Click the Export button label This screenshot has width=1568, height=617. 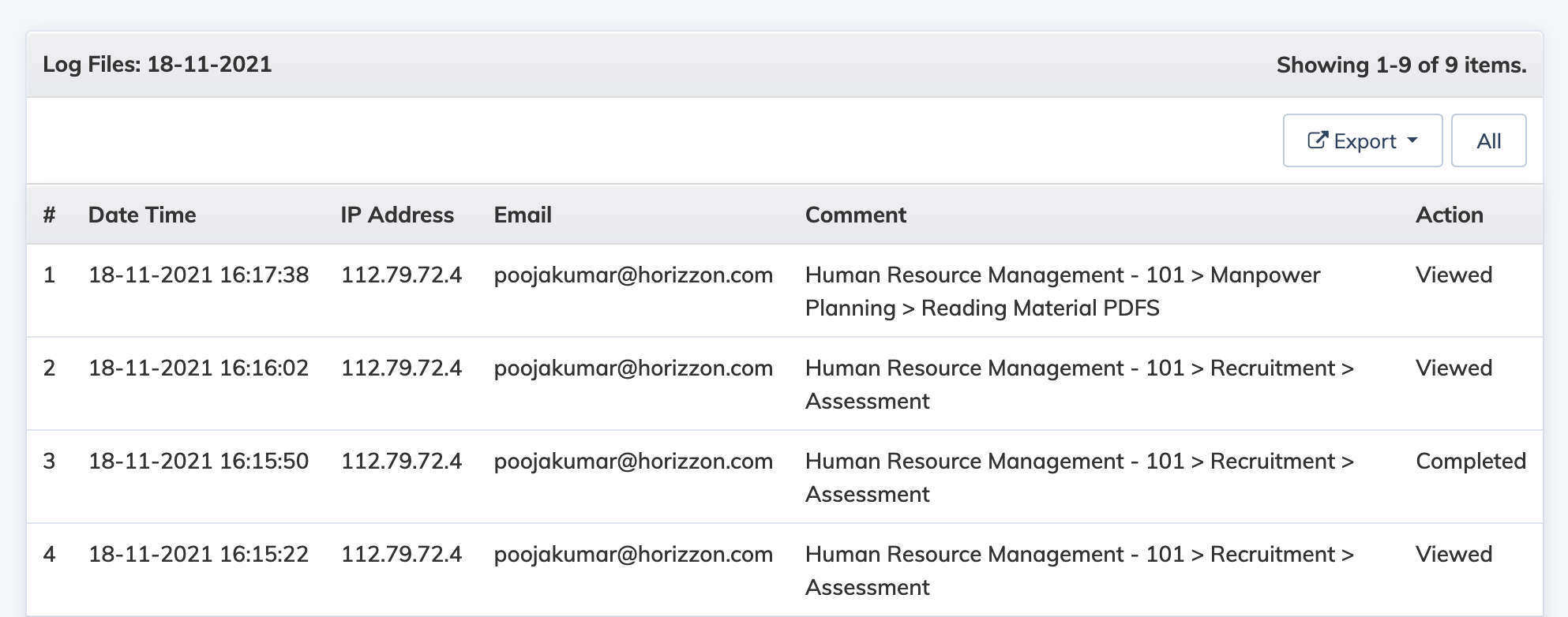(1365, 141)
